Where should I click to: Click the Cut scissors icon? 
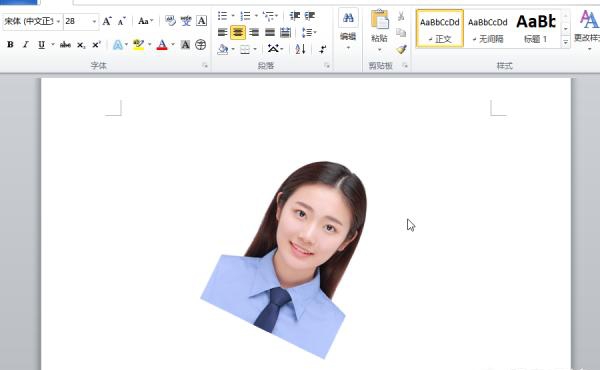point(401,16)
